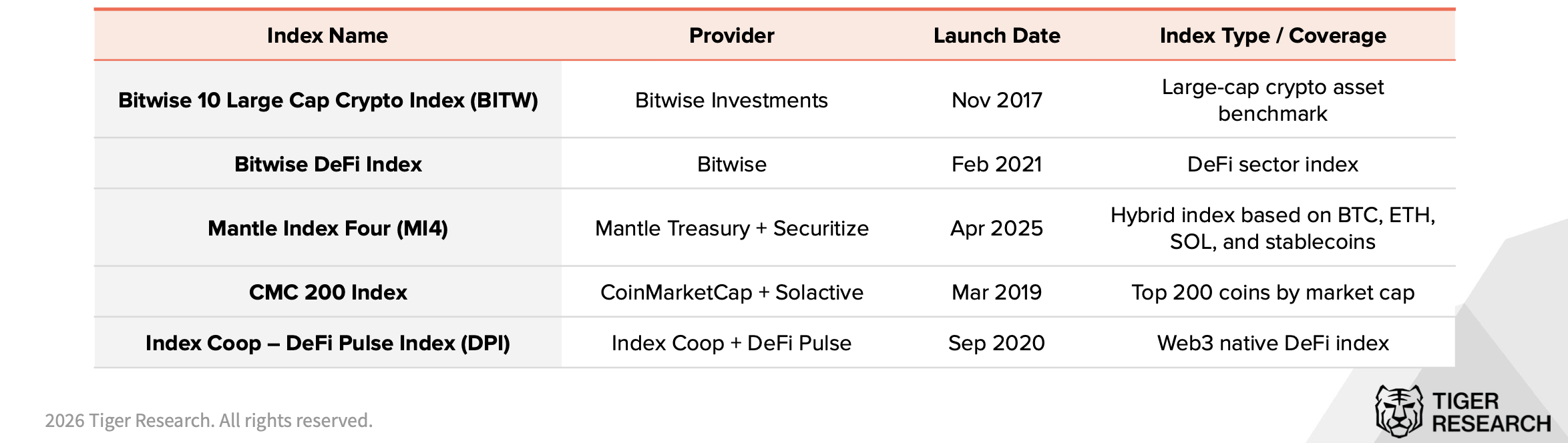Select the CMC 200 Index cell
1568x443 pixels.
[x=328, y=292]
